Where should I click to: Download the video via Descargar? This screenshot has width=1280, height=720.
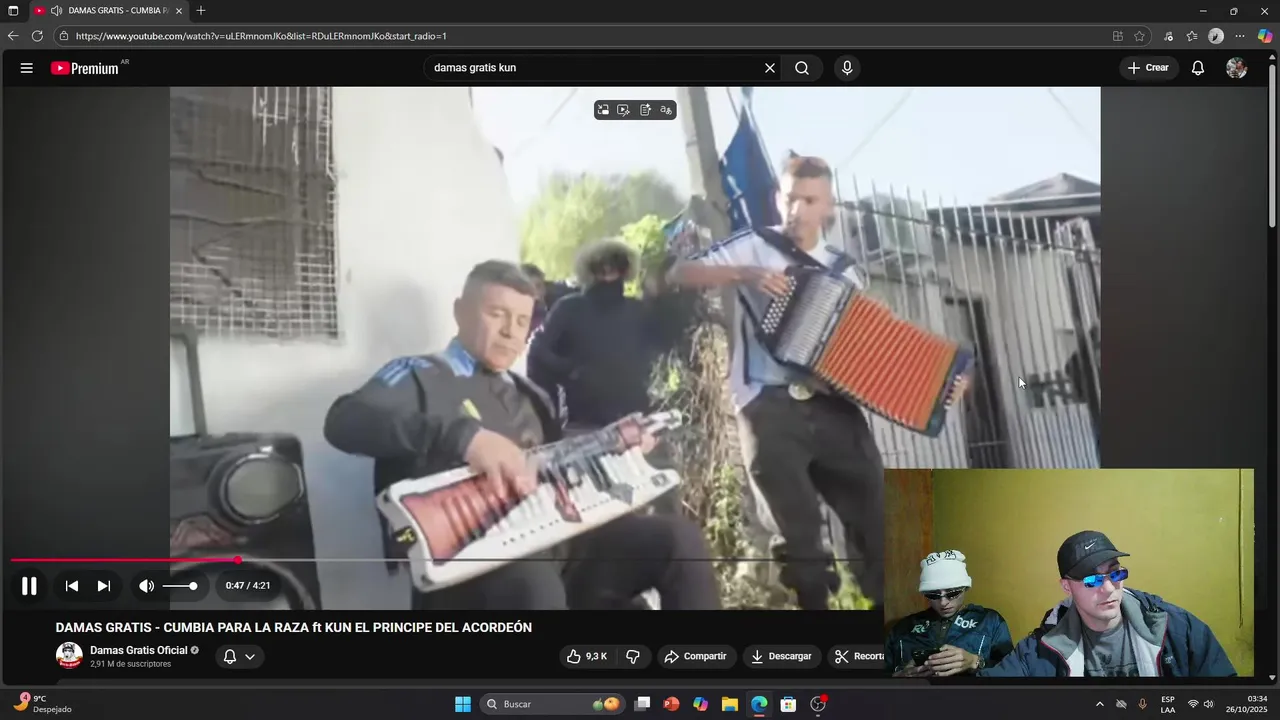coord(781,656)
